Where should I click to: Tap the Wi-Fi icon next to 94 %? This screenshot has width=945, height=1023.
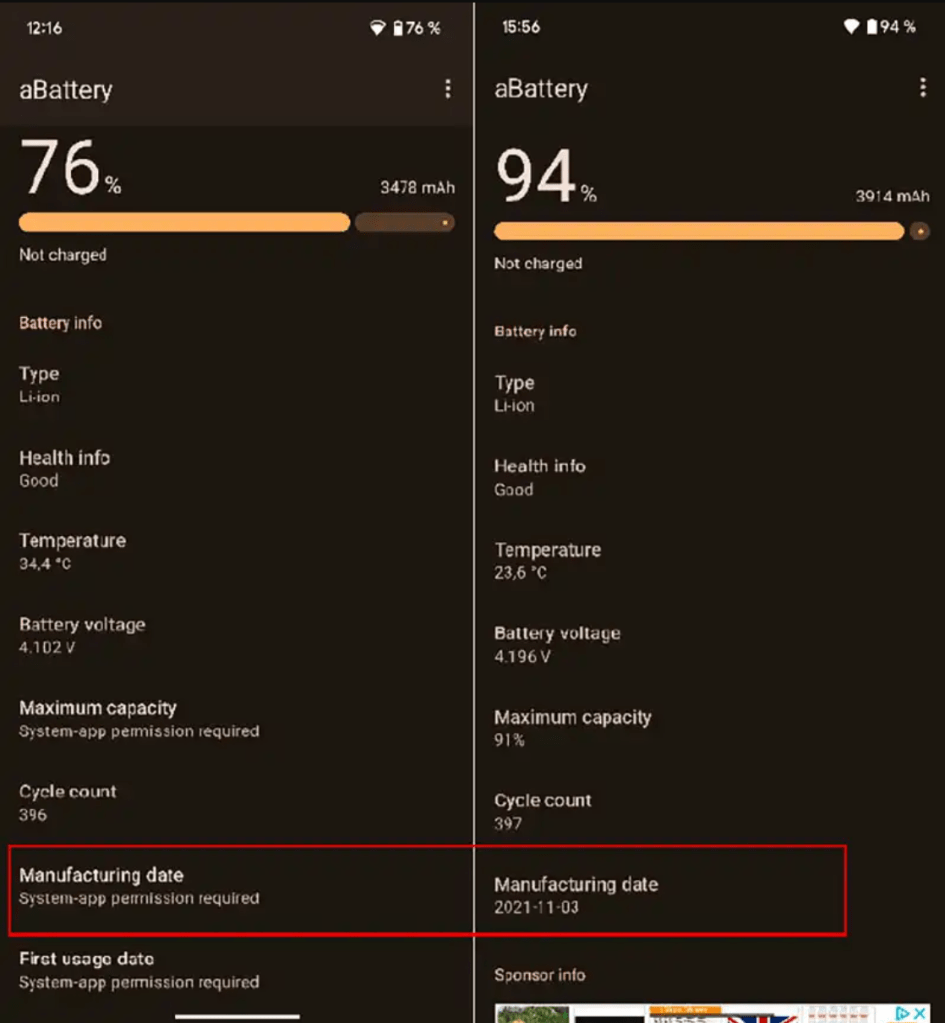(x=852, y=27)
